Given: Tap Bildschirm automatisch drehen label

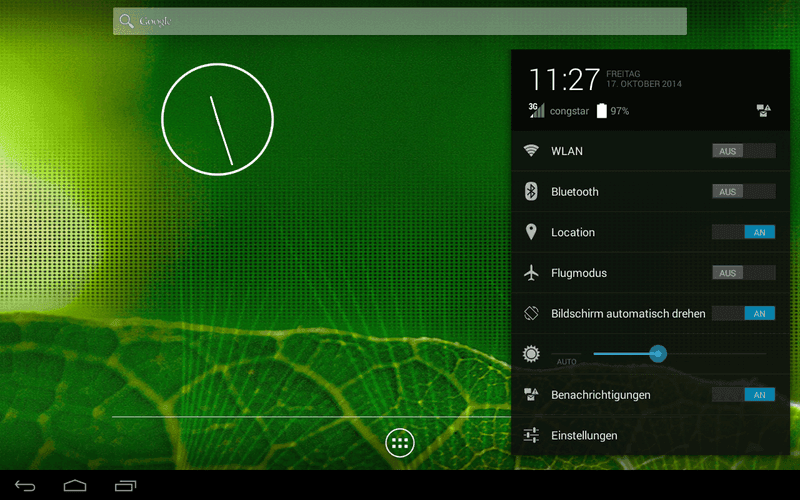Looking at the screenshot, I should [x=628, y=314].
